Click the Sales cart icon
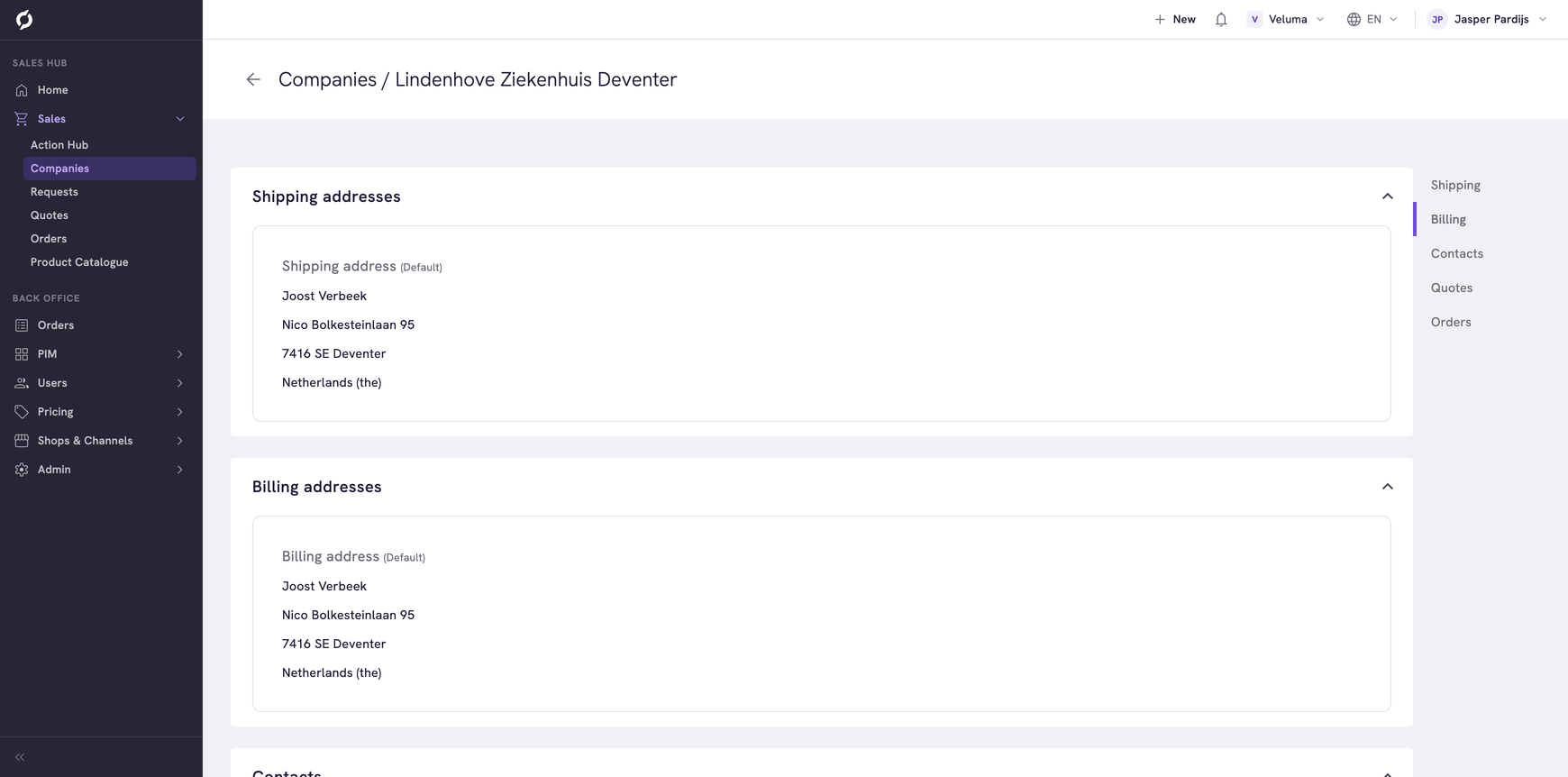This screenshot has width=1568, height=777. tap(22, 119)
